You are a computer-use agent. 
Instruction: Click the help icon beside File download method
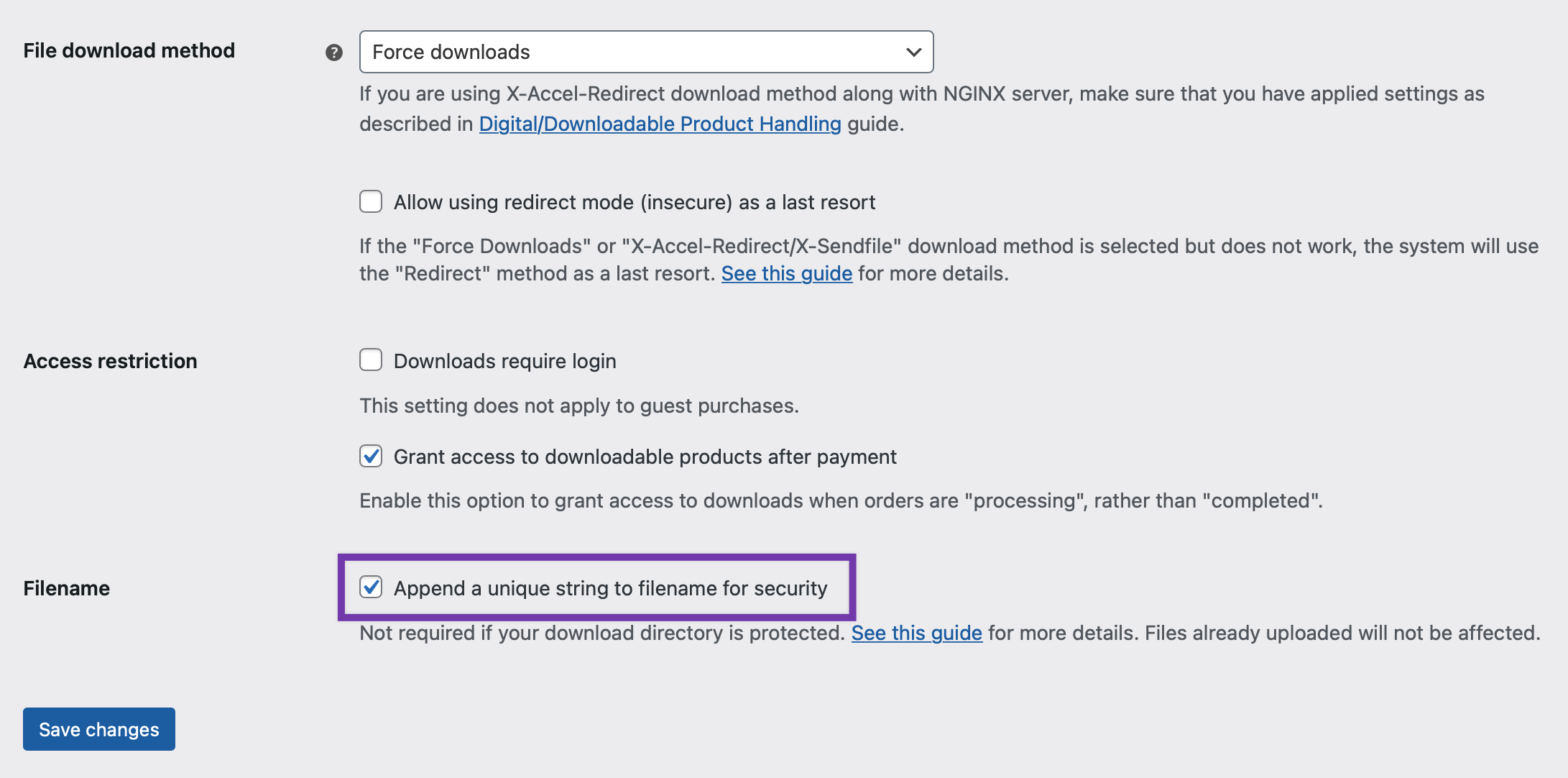pyautogui.click(x=333, y=52)
